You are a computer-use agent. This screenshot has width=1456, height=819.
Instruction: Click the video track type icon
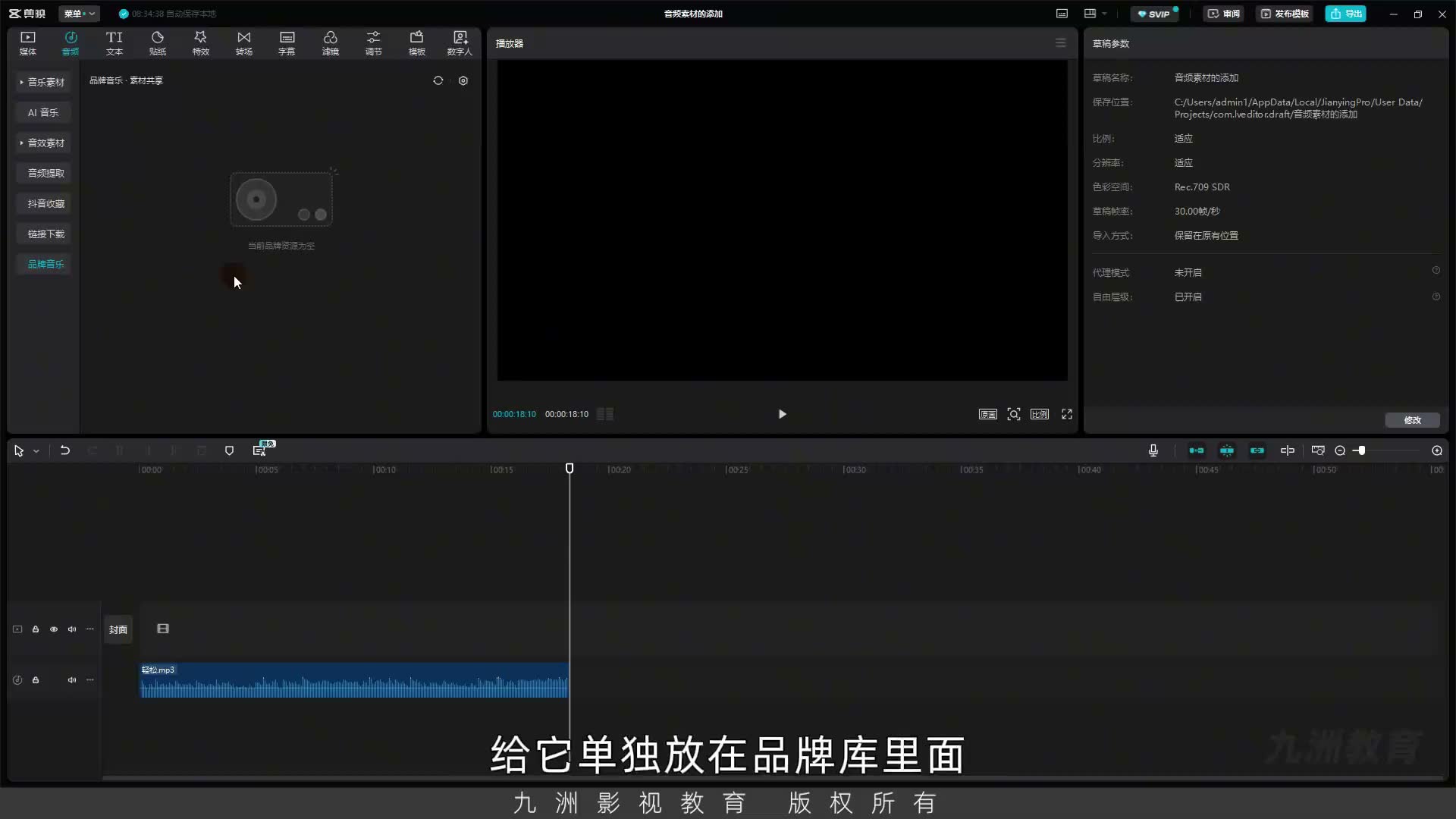click(17, 629)
